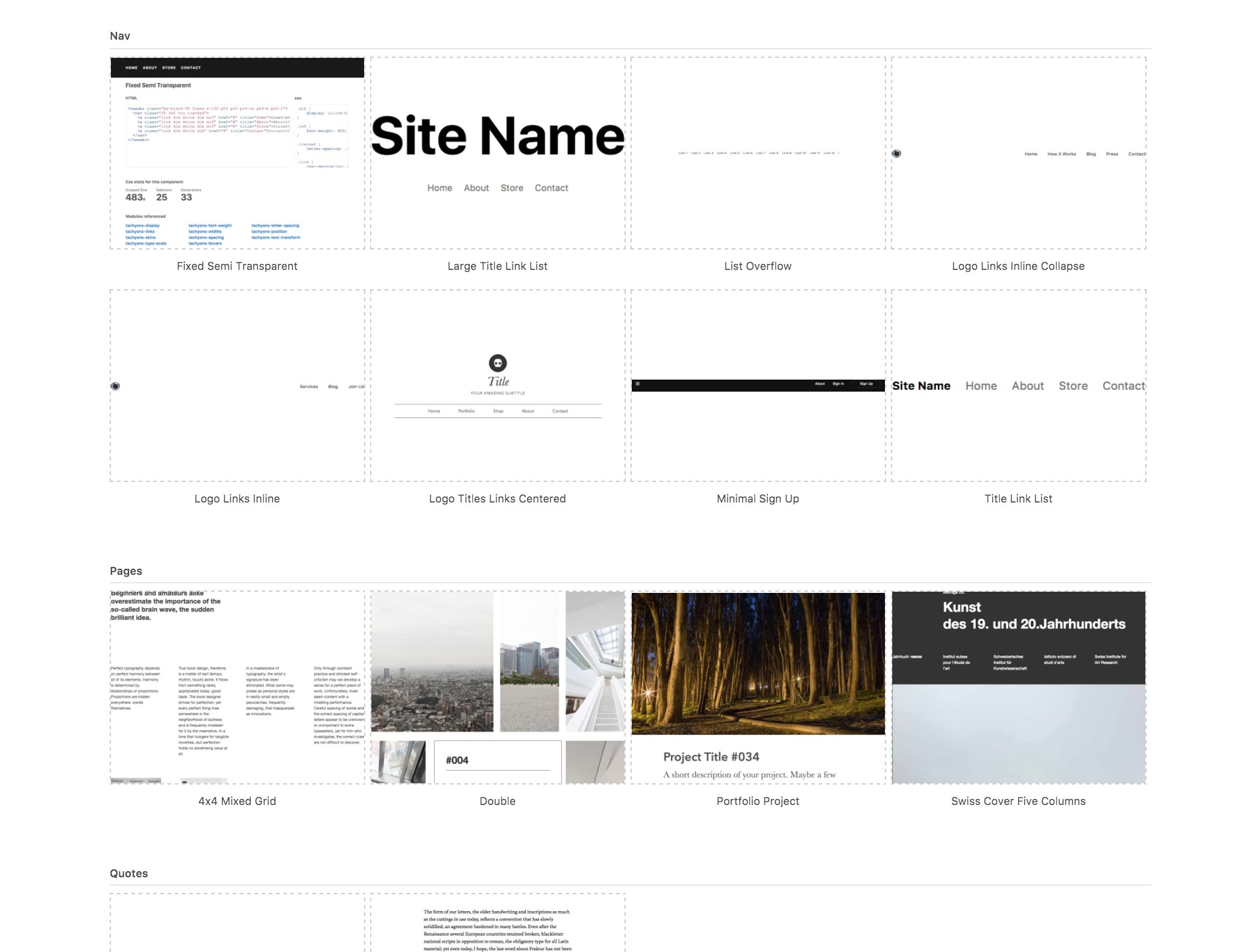The width and height of the screenshot is (1237, 952).
Task: Click the 'Logo Links Inline' caption
Action: [x=237, y=499]
